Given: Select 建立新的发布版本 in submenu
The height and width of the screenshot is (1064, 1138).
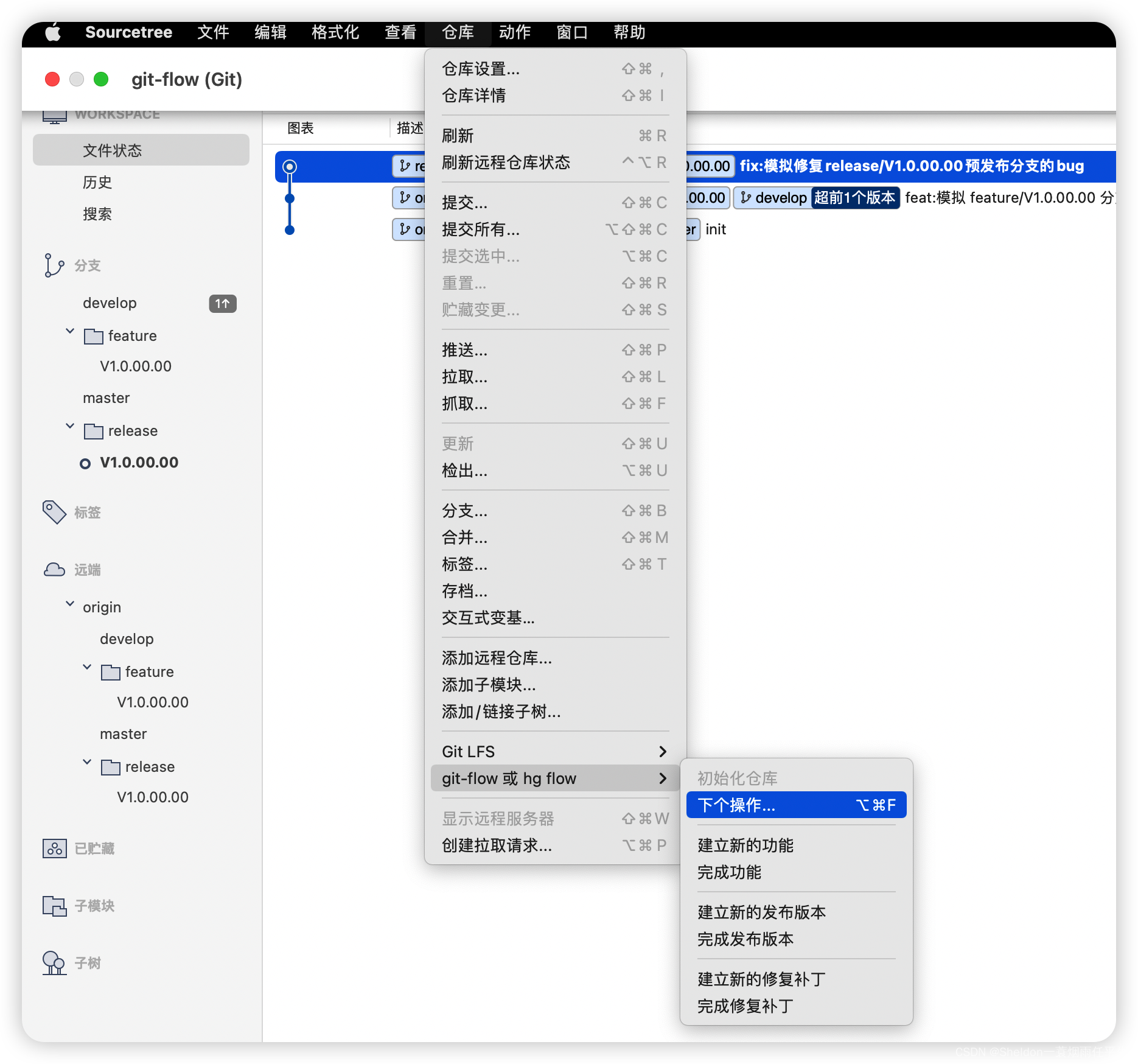Looking at the screenshot, I should click(x=796, y=912).
